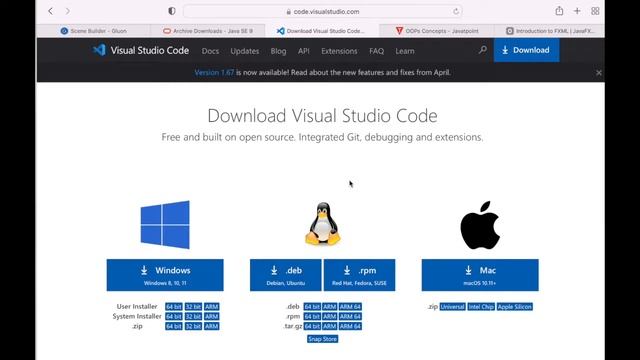Select Linux .rpm 64 bit
This screenshot has height=360, width=640.
(312, 316)
